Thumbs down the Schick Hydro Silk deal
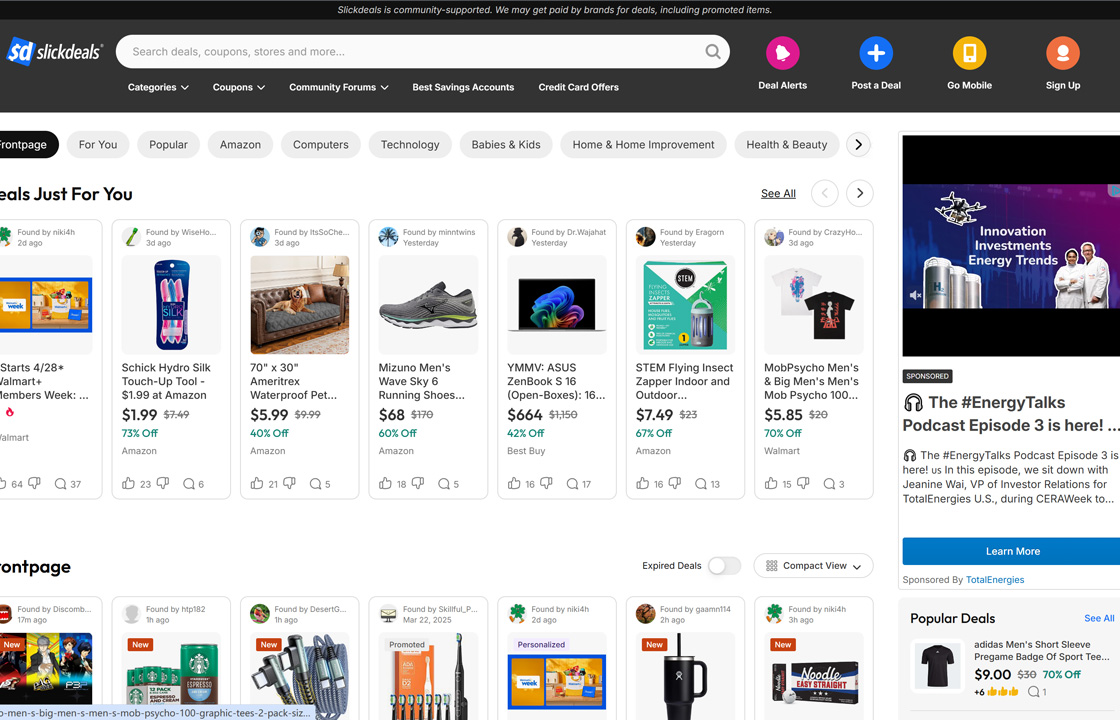 click(163, 483)
